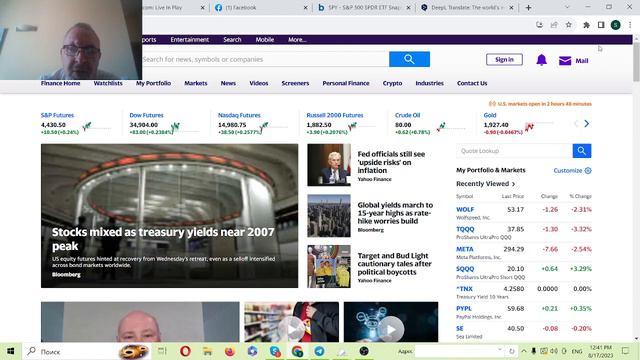Click the Sign in button
The height and width of the screenshot is (360, 640).
tap(504, 60)
